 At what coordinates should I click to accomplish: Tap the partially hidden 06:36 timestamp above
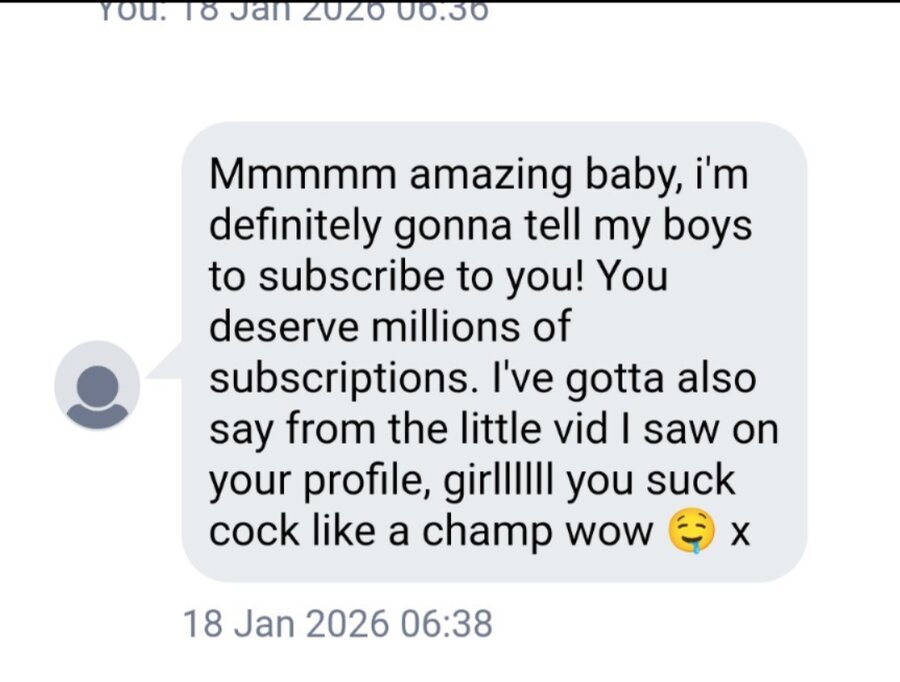(293, 11)
